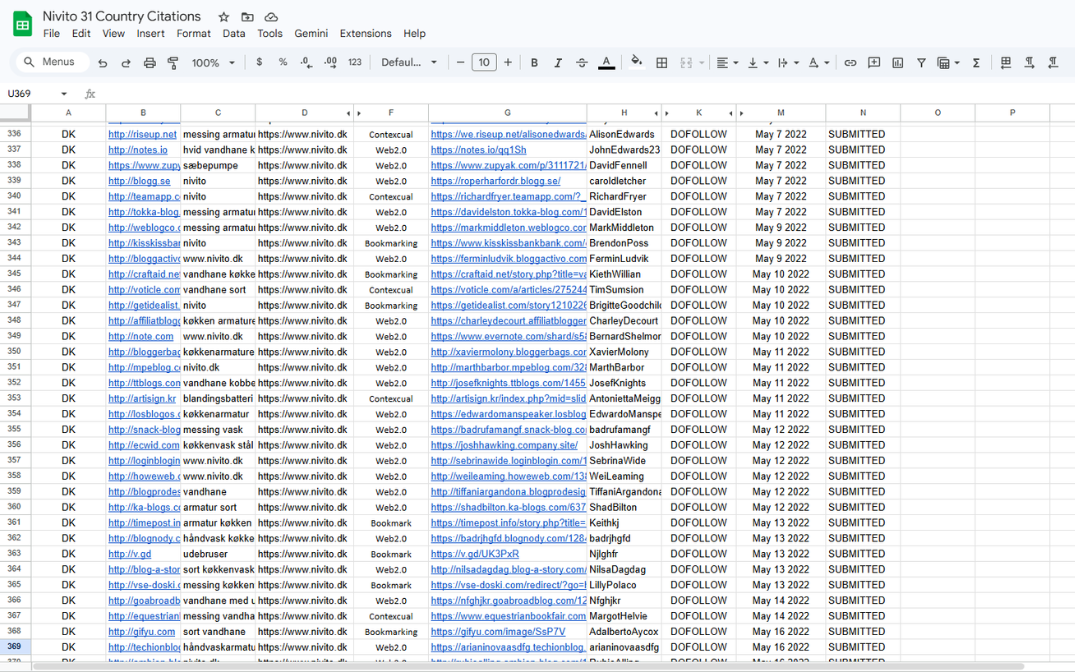Click the font size input field
Viewport: 1075px width, 672px height.
tap(484, 63)
